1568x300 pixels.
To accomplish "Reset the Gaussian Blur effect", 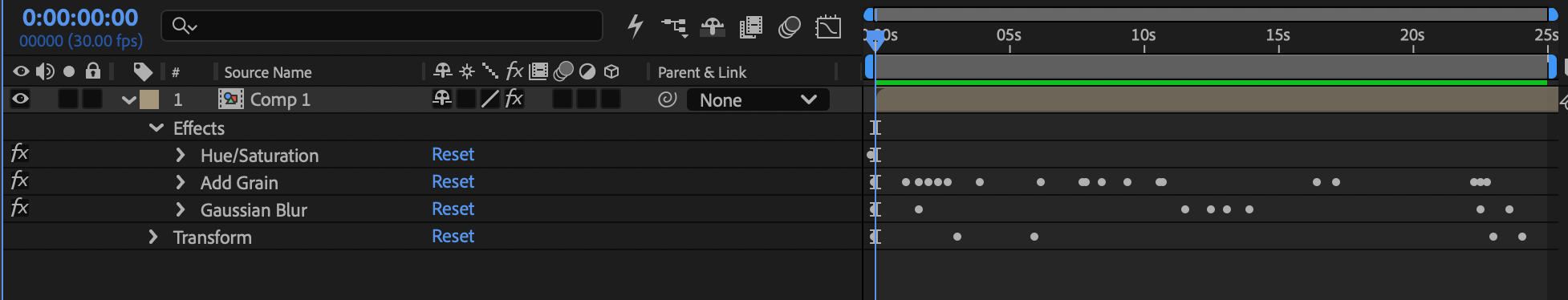I will pyautogui.click(x=453, y=209).
